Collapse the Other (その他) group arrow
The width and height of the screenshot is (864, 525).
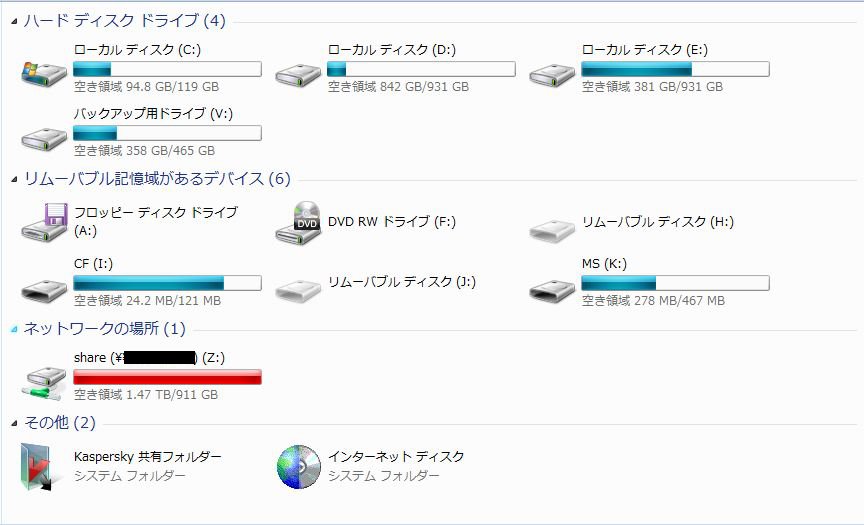[x=14, y=423]
